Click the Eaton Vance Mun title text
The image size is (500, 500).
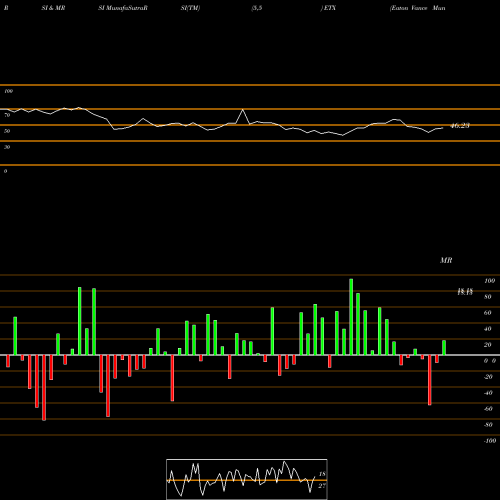(x=418, y=8)
